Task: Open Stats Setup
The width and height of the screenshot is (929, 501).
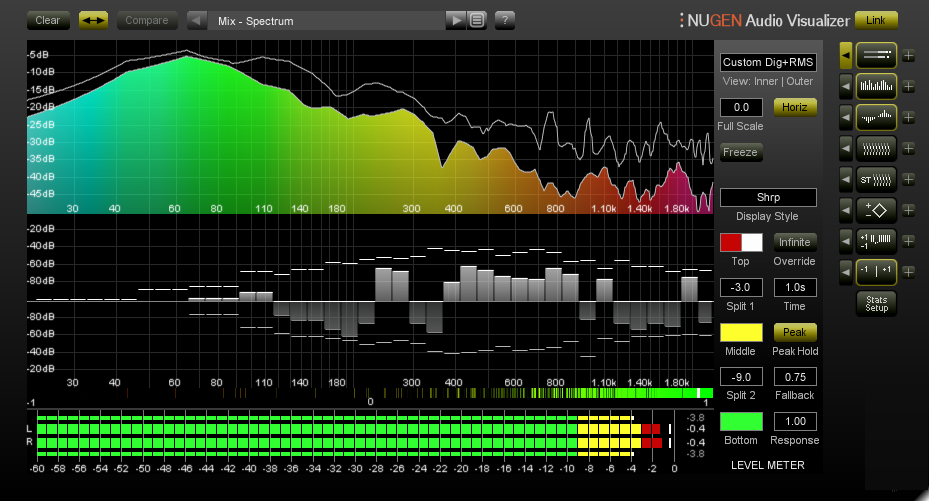Action: point(876,304)
